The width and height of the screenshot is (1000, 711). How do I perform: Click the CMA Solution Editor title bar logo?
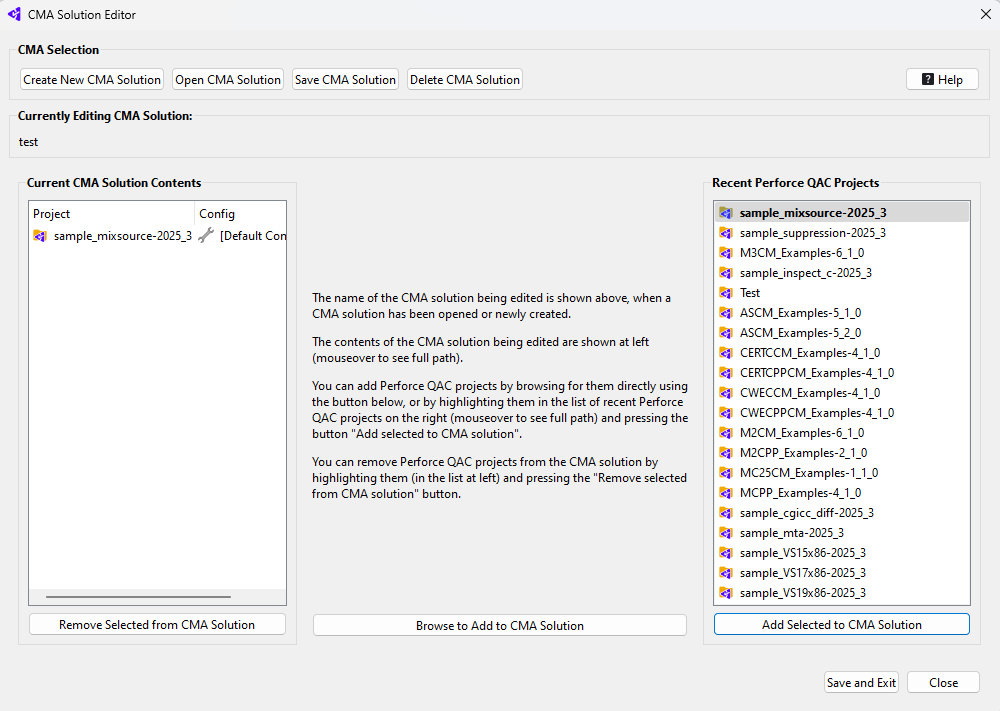[x=14, y=14]
